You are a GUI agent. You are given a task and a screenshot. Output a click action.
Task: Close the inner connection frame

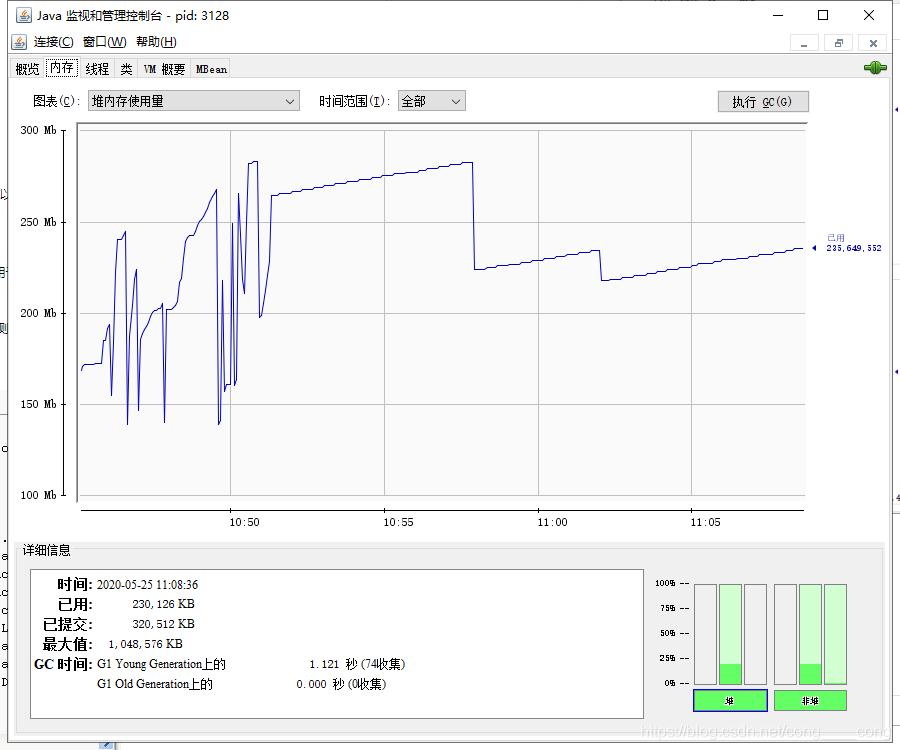click(872, 43)
